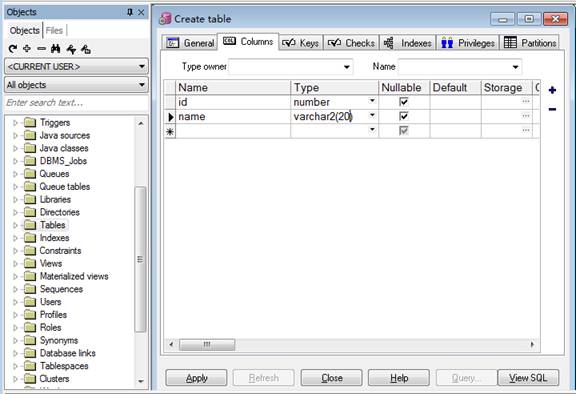This screenshot has height=394, width=576.
Task: Select DBMS_Jobs in the object tree
Action: pos(63,161)
